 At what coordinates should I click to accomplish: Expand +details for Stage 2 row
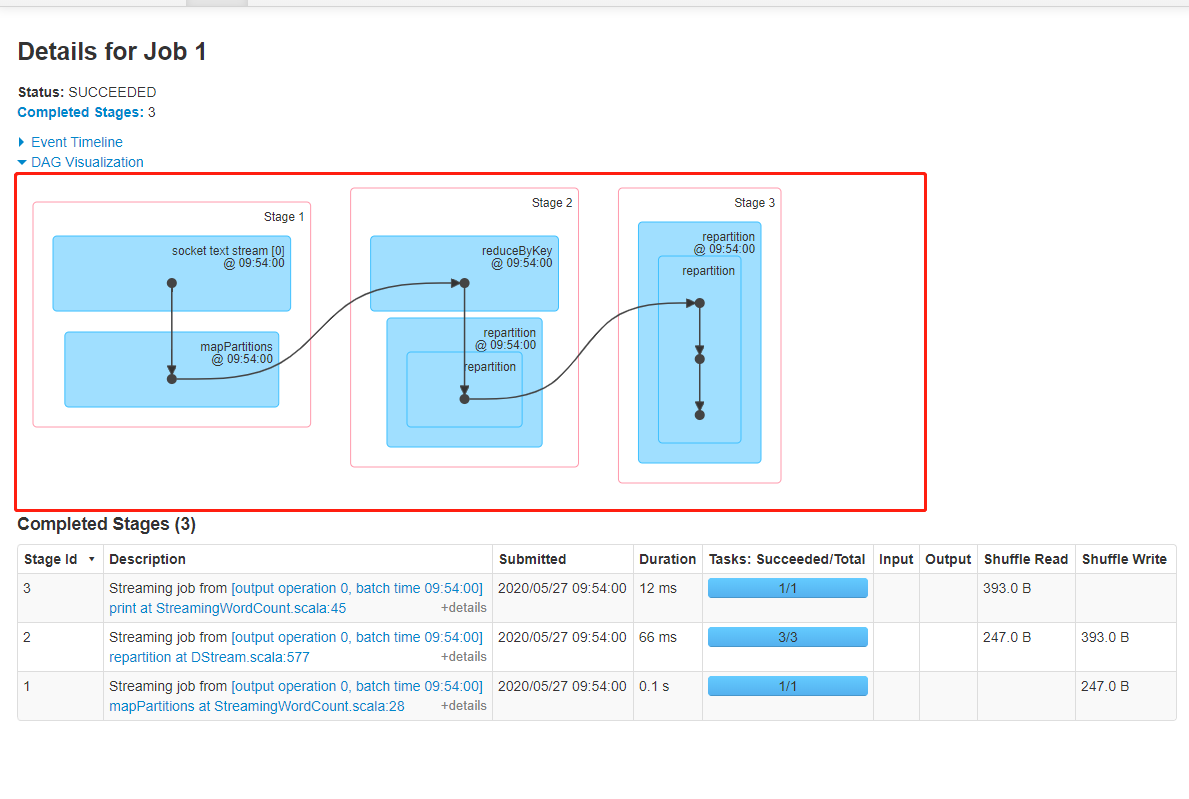[x=464, y=657]
